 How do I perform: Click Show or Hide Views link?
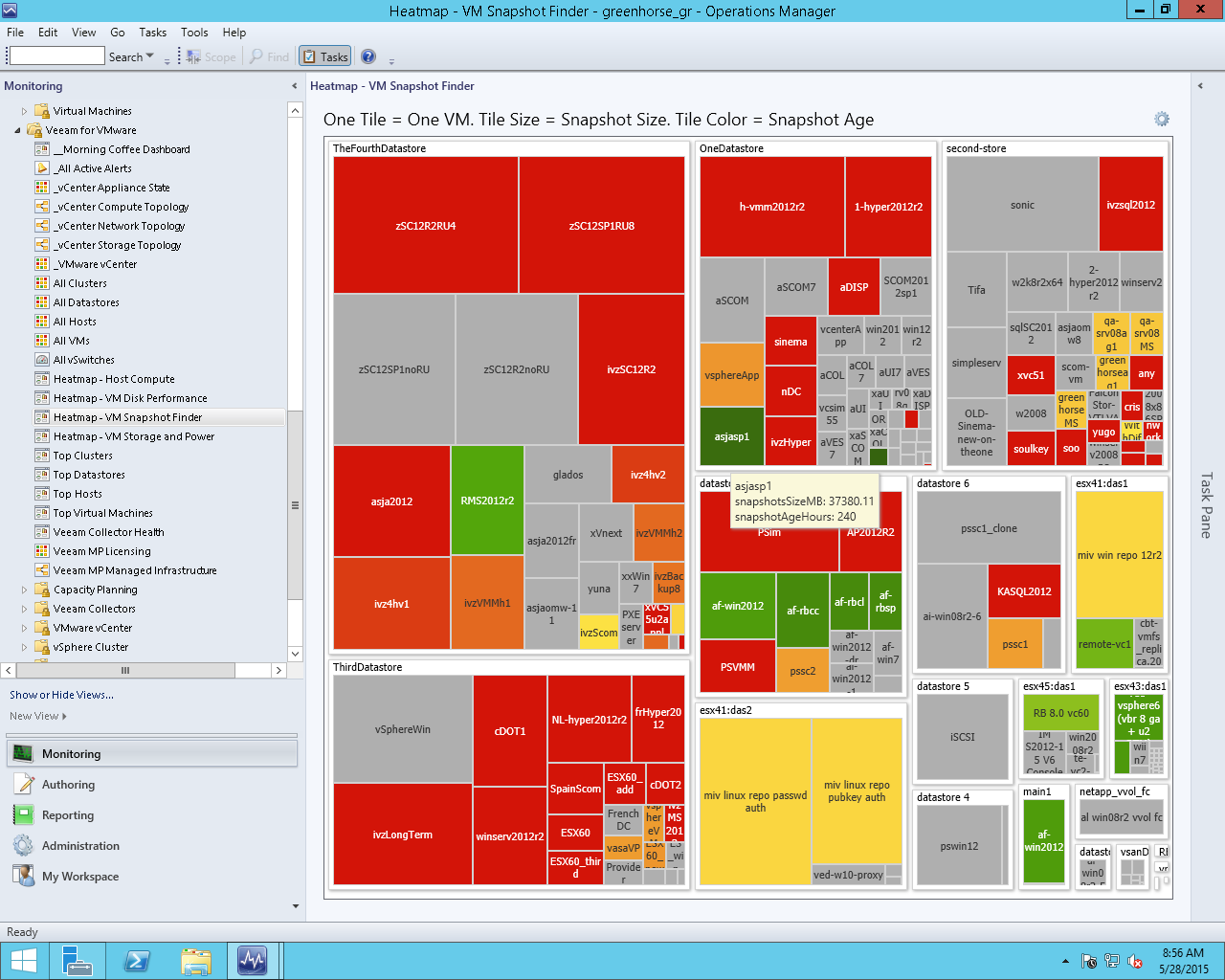point(61,695)
